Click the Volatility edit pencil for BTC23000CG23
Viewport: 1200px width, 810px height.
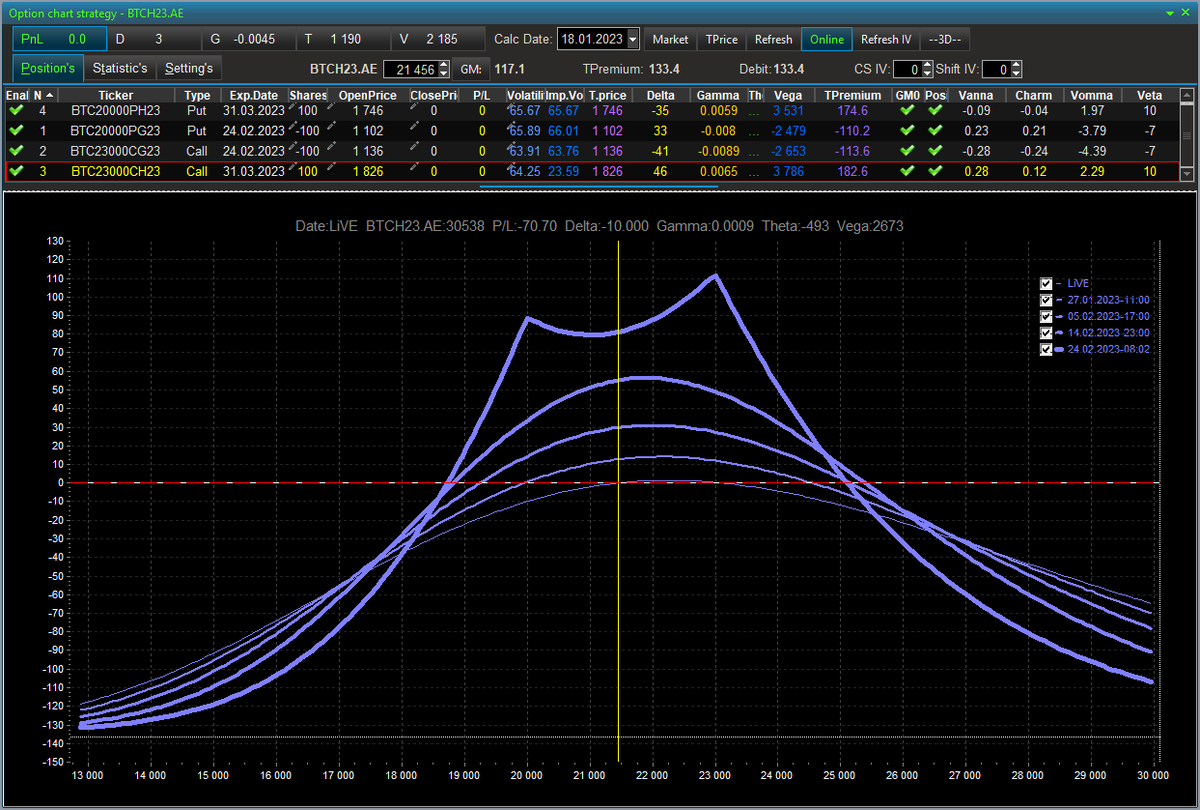point(512,146)
